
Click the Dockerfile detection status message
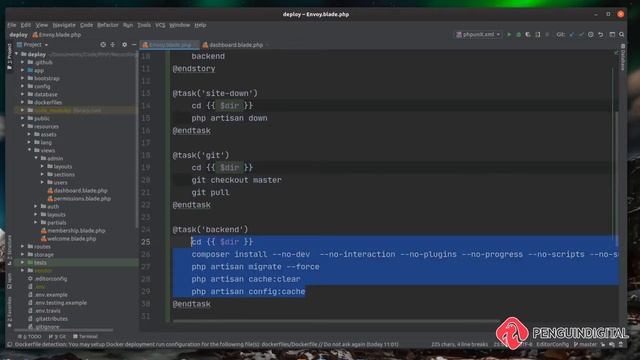click(x=206, y=344)
